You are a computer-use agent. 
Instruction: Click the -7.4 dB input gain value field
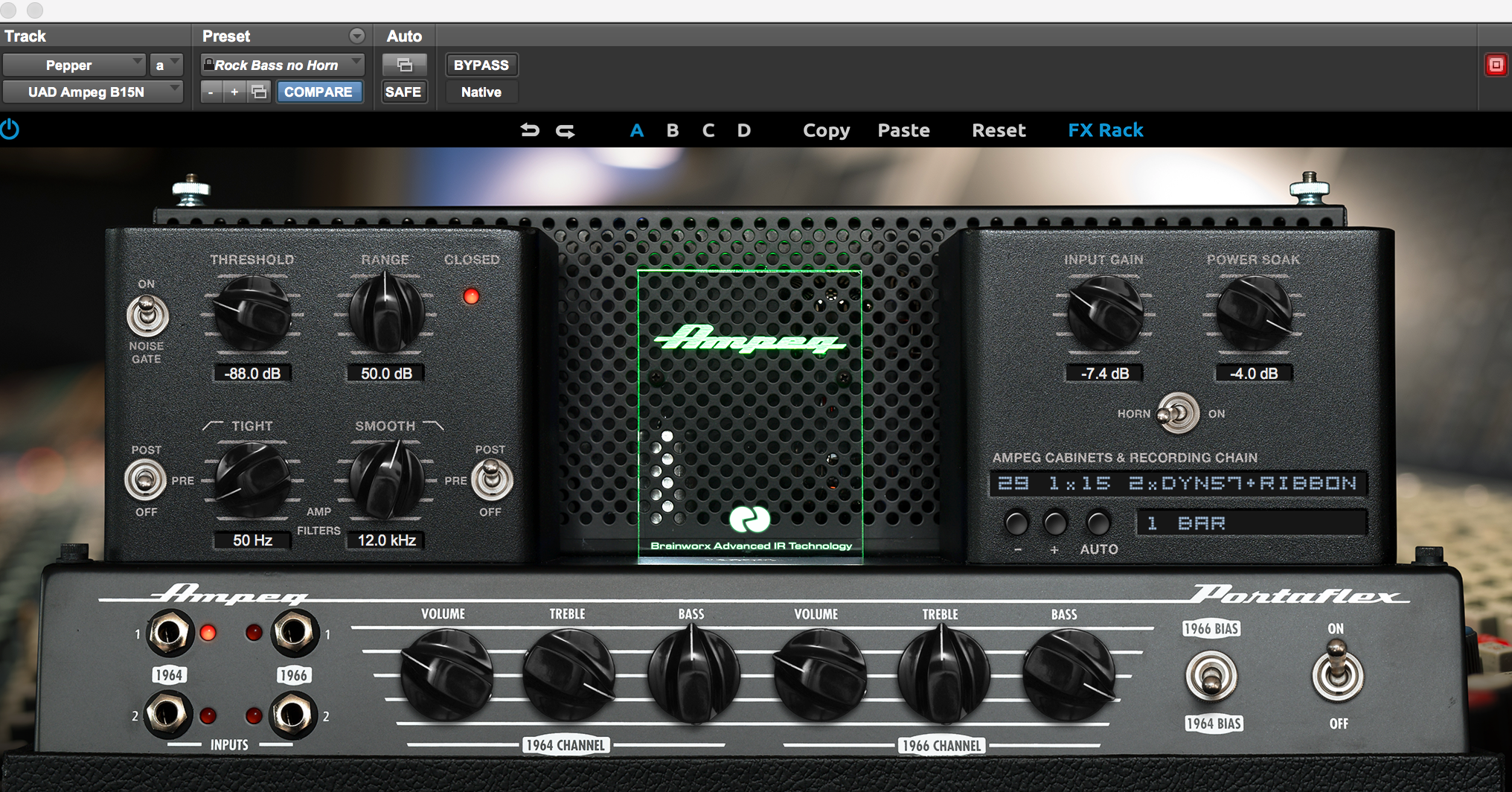(x=1105, y=373)
